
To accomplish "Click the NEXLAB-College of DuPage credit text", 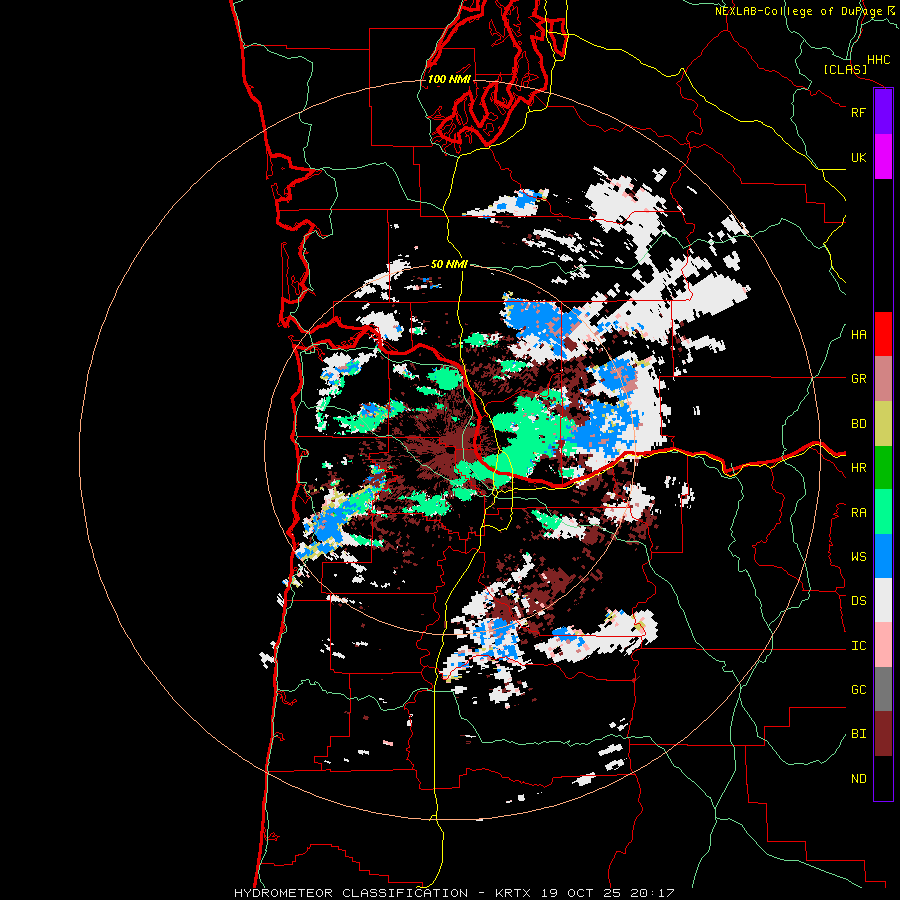I will [798, 11].
